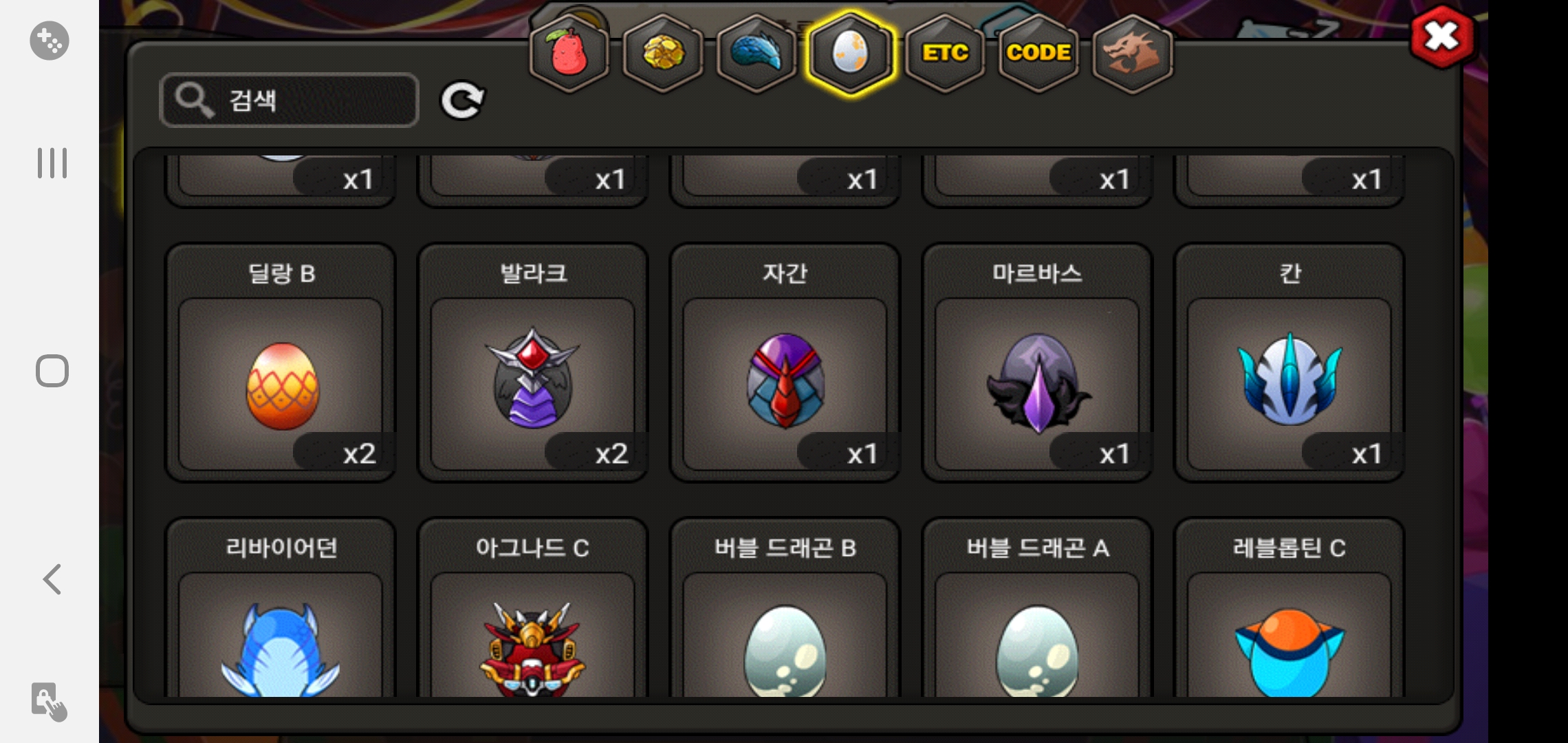
Task: Open the blue dragon wing tab
Action: point(756,52)
